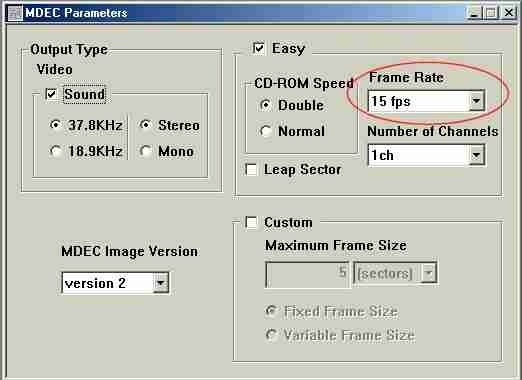The width and height of the screenshot is (522, 380).
Task: Maximize the MDEC Parameters window
Action: click(x=491, y=13)
